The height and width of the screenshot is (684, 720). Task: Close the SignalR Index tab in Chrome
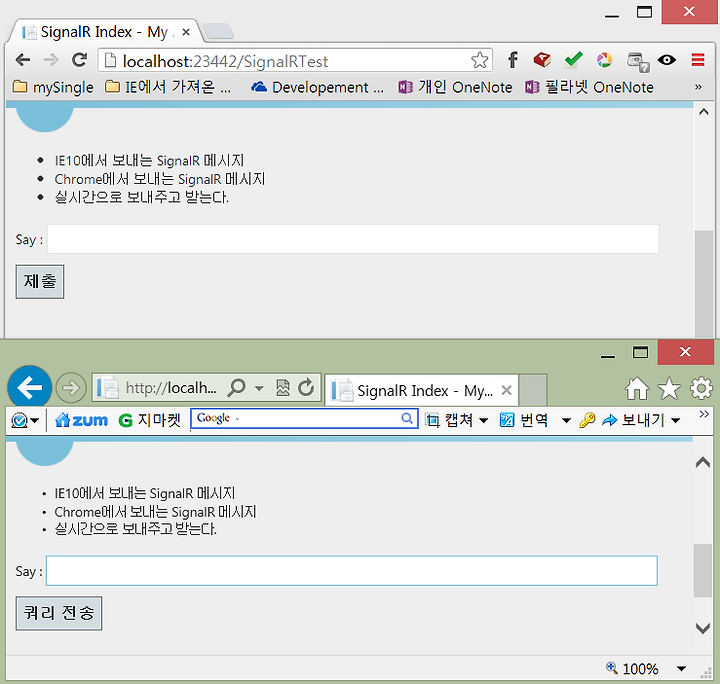pyautogui.click(x=186, y=32)
